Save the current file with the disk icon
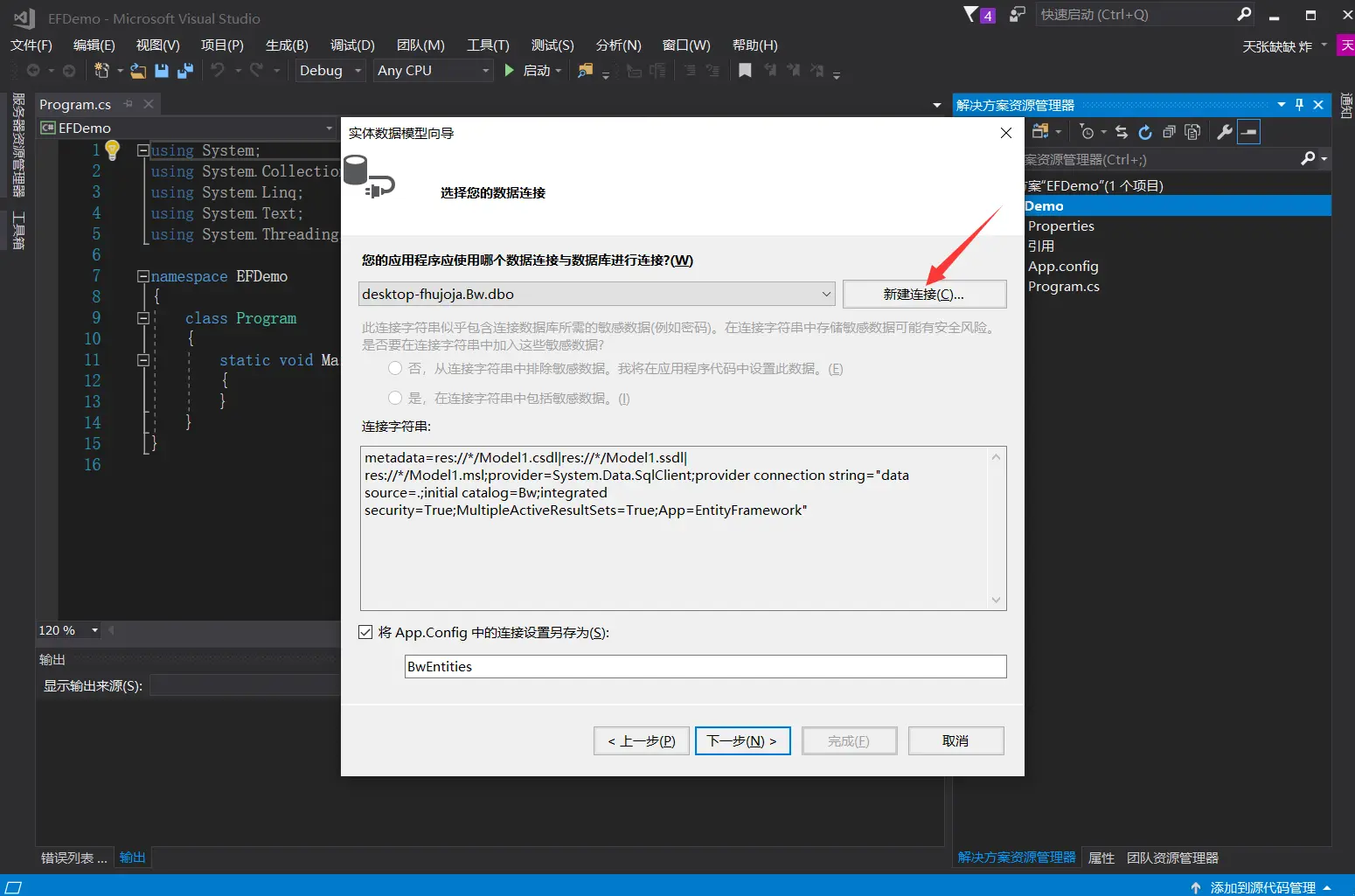This screenshot has height=896, width=1355. click(x=162, y=71)
